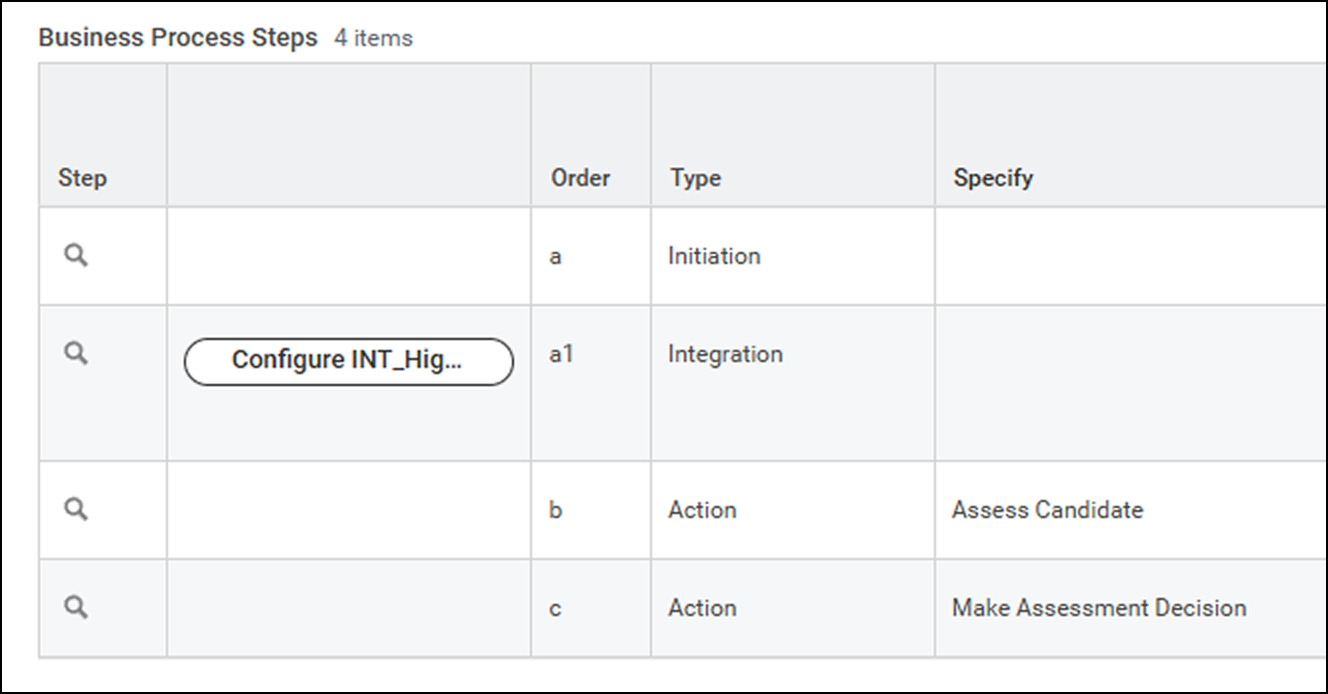Click the Order column header

click(x=580, y=178)
